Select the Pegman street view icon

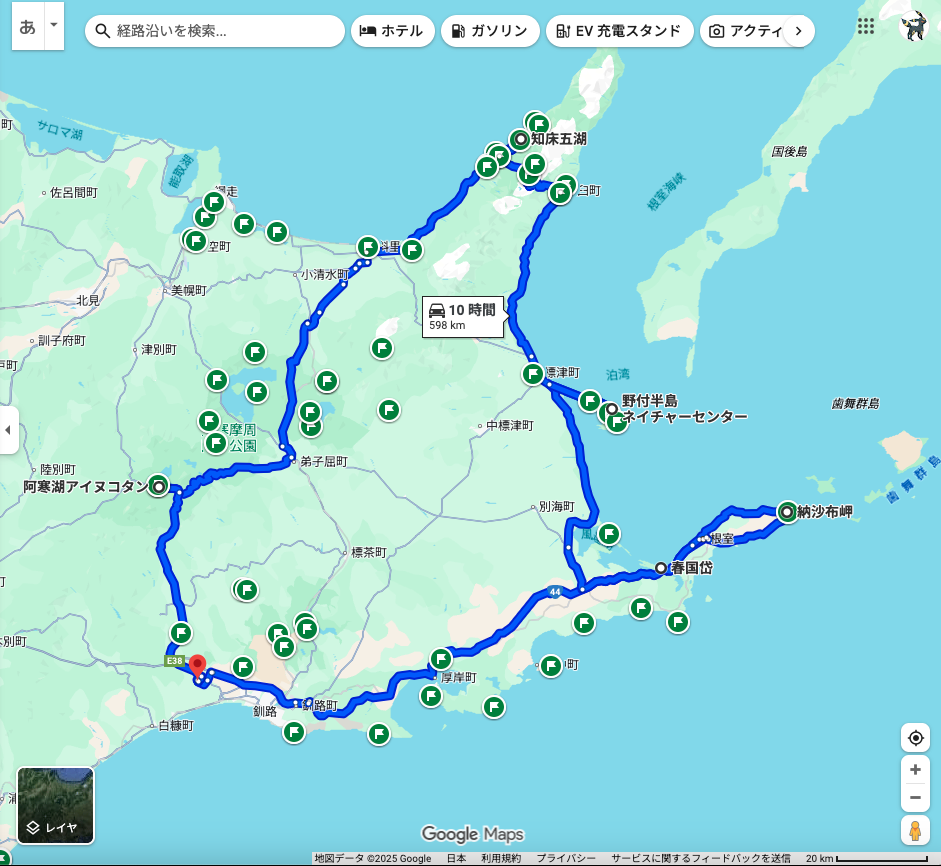(x=915, y=831)
